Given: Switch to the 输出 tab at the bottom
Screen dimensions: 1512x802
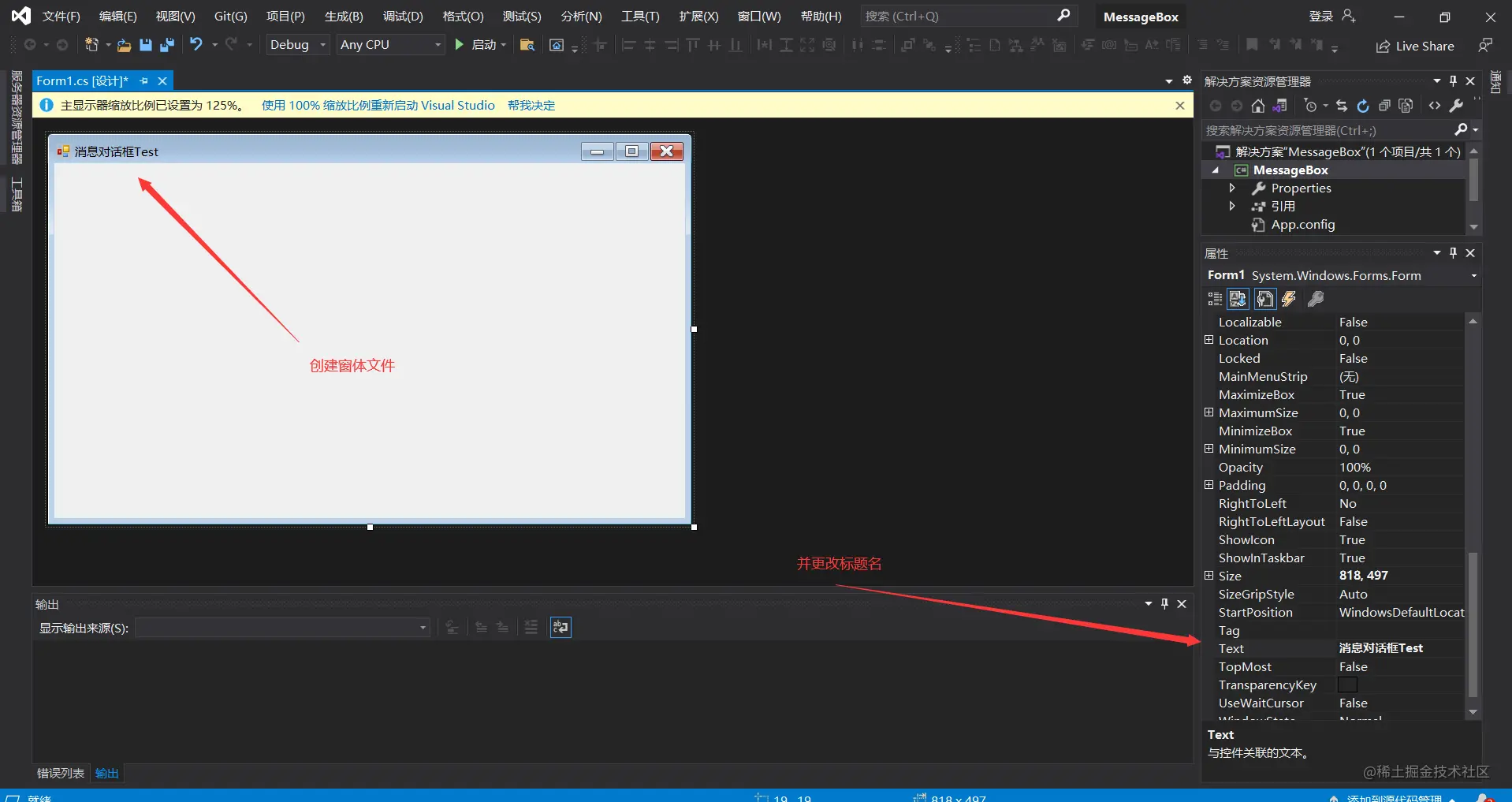Looking at the screenshot, I should (107, 774).
